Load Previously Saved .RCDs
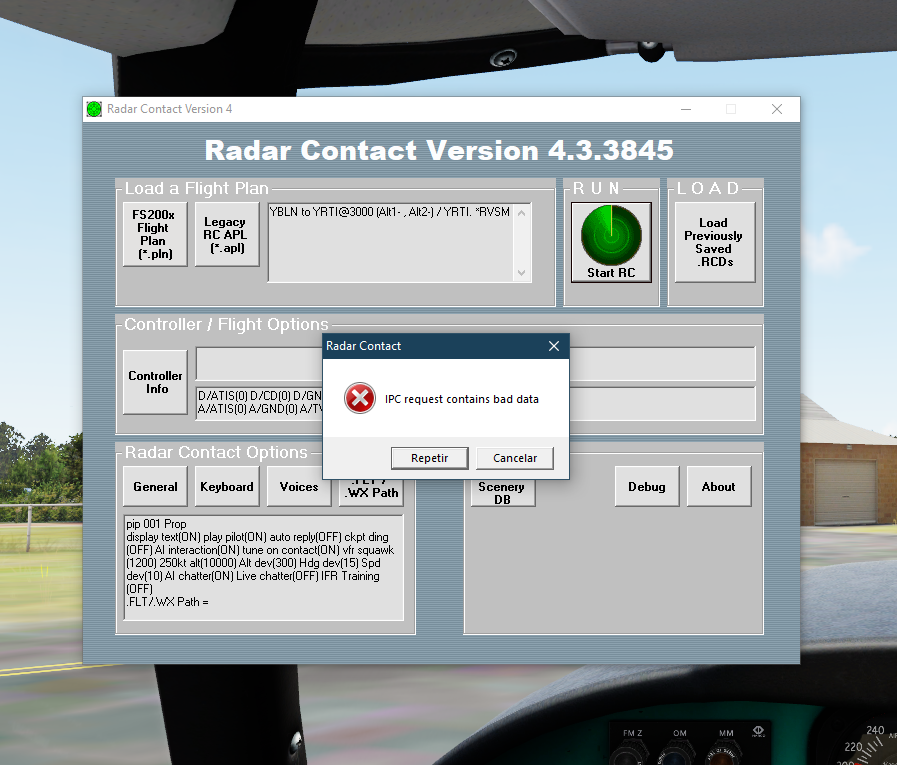 715,242
